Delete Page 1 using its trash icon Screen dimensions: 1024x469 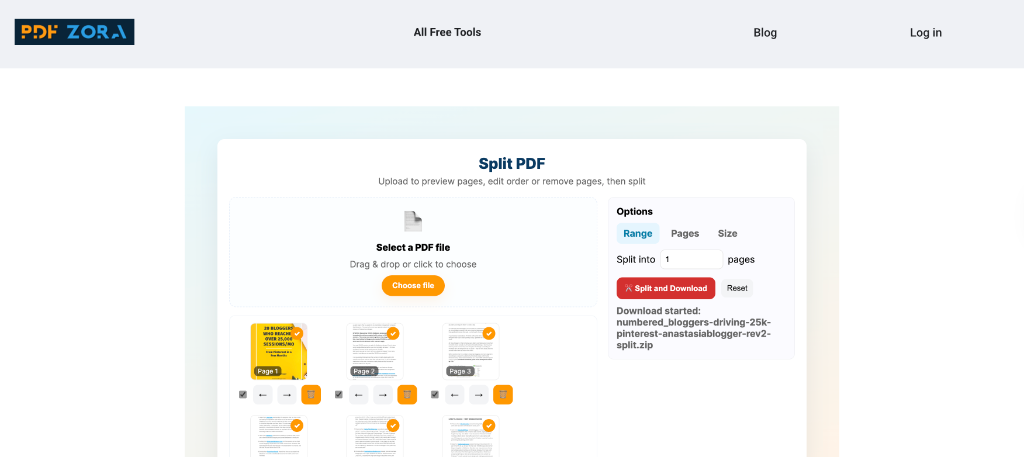pyautogui.click(x=311, y=395)
